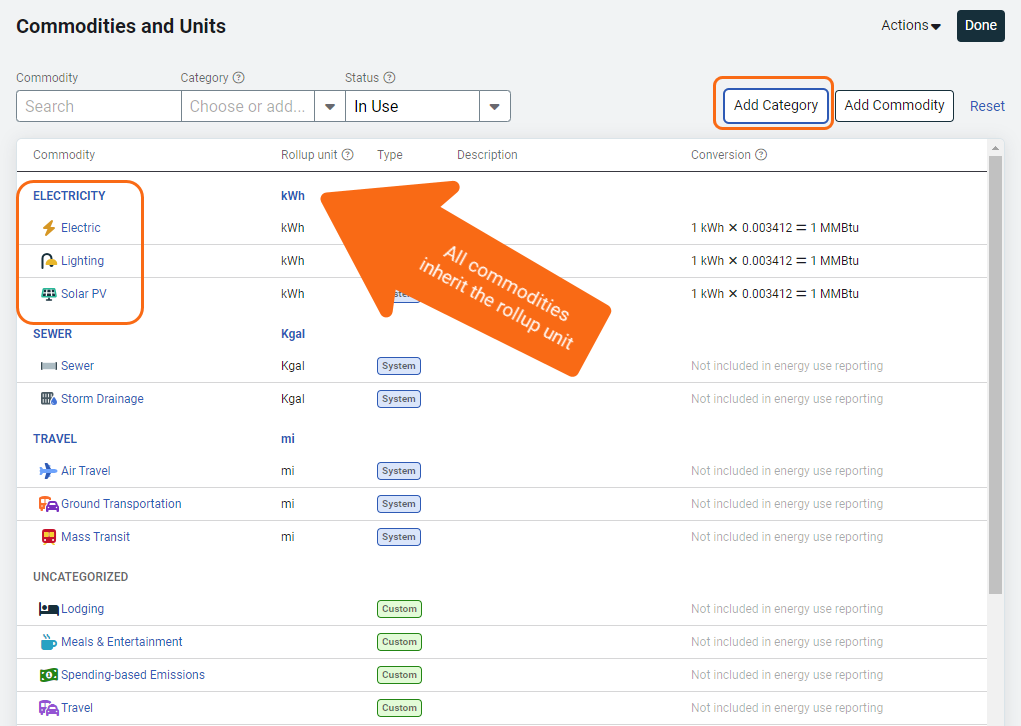Click the UNCATEGORIZED group heading
This screenshot has width=1021, height=726.
pos(81,577)
